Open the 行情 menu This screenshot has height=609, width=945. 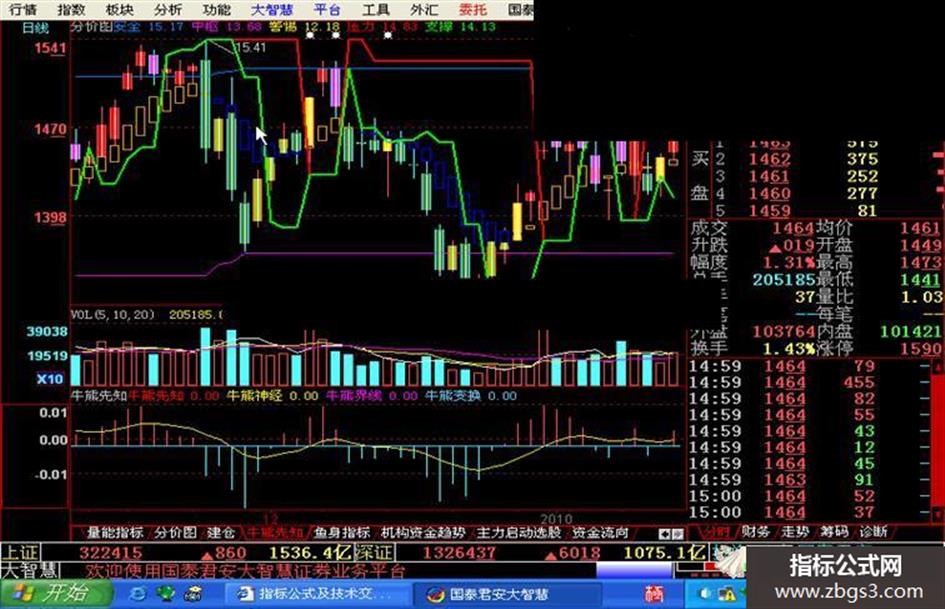[23, 10]
